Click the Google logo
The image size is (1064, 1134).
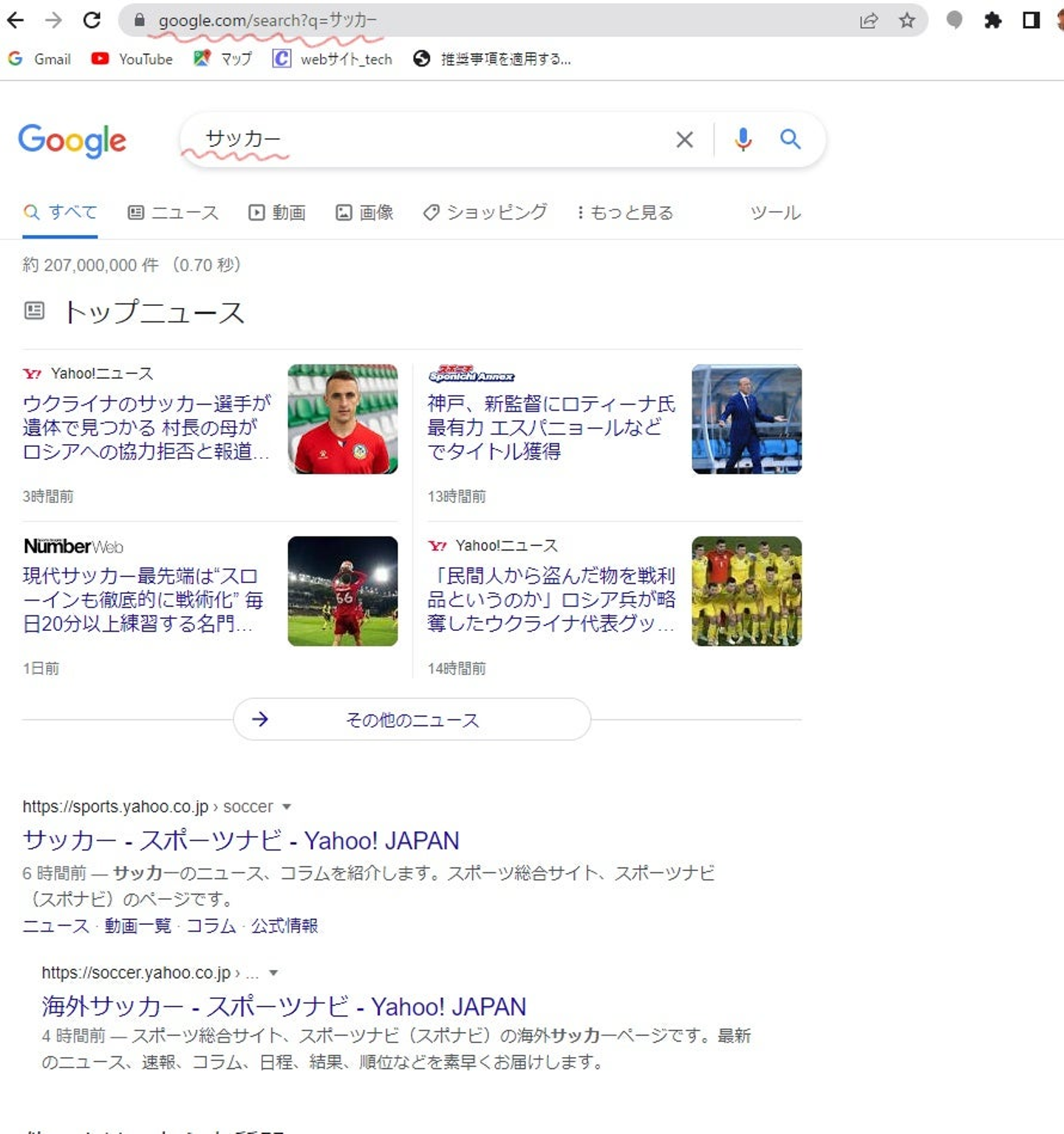click(x=72, y=140)
